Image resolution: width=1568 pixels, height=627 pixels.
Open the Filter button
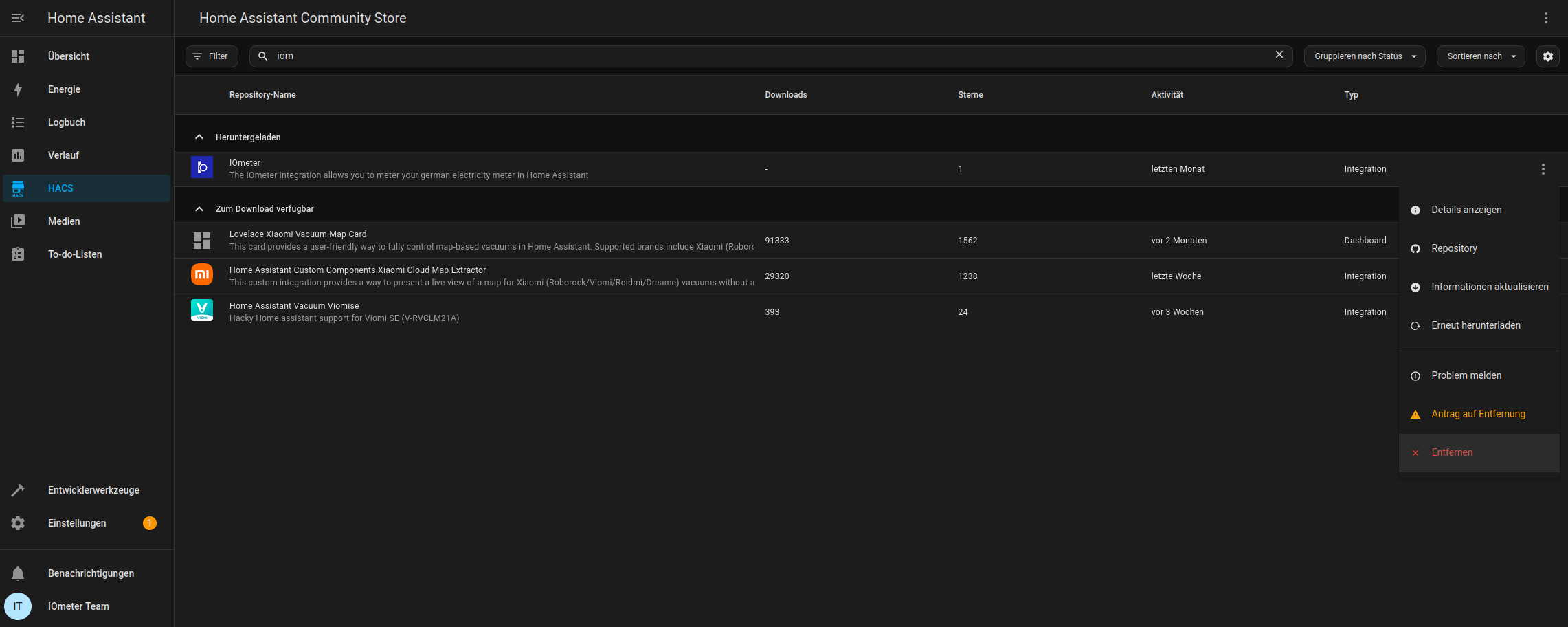pyautogui.click(x=212, y=56)
